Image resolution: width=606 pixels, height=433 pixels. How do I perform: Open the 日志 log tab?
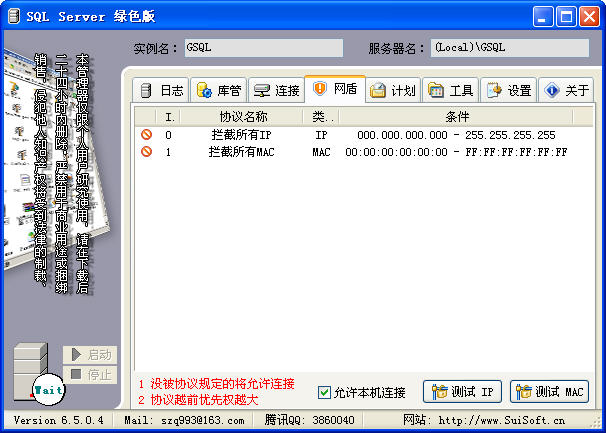(162, 90)
